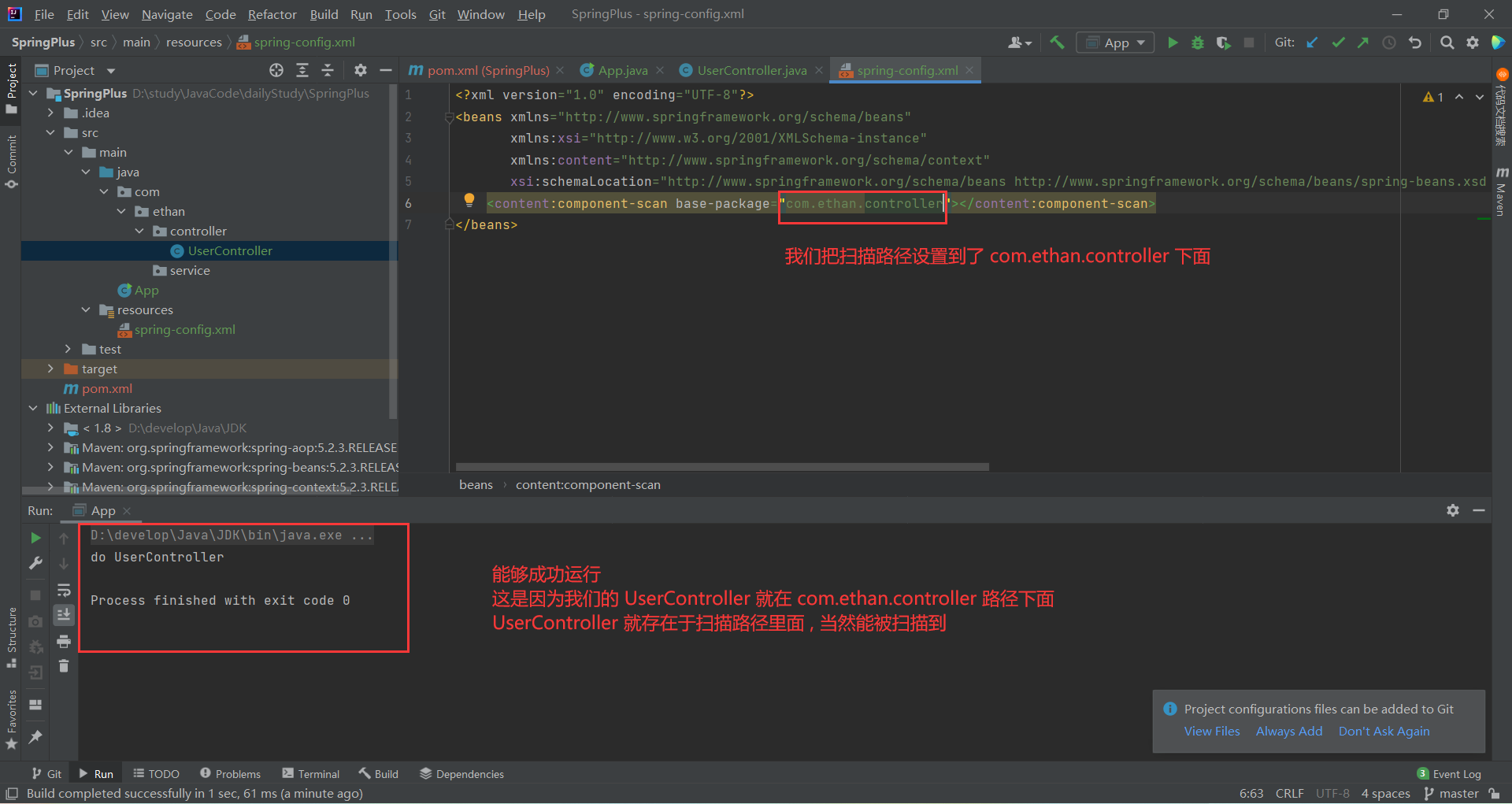Open Search Everywhere magnifier icon
Screen dimensions: 1512x804
[x=1447, y=43]
